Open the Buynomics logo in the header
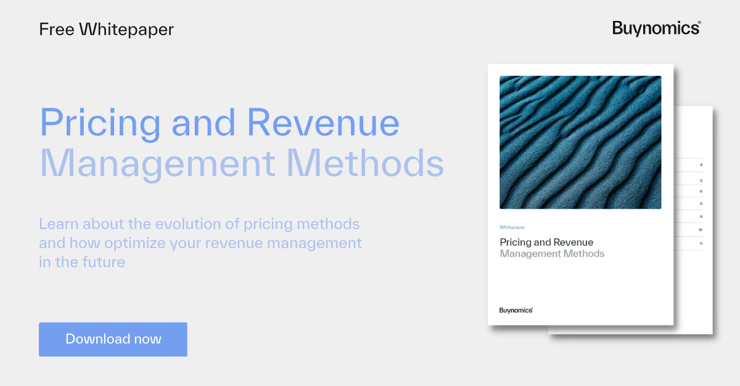Screen dimensions: 740x386 pos(656,29)
